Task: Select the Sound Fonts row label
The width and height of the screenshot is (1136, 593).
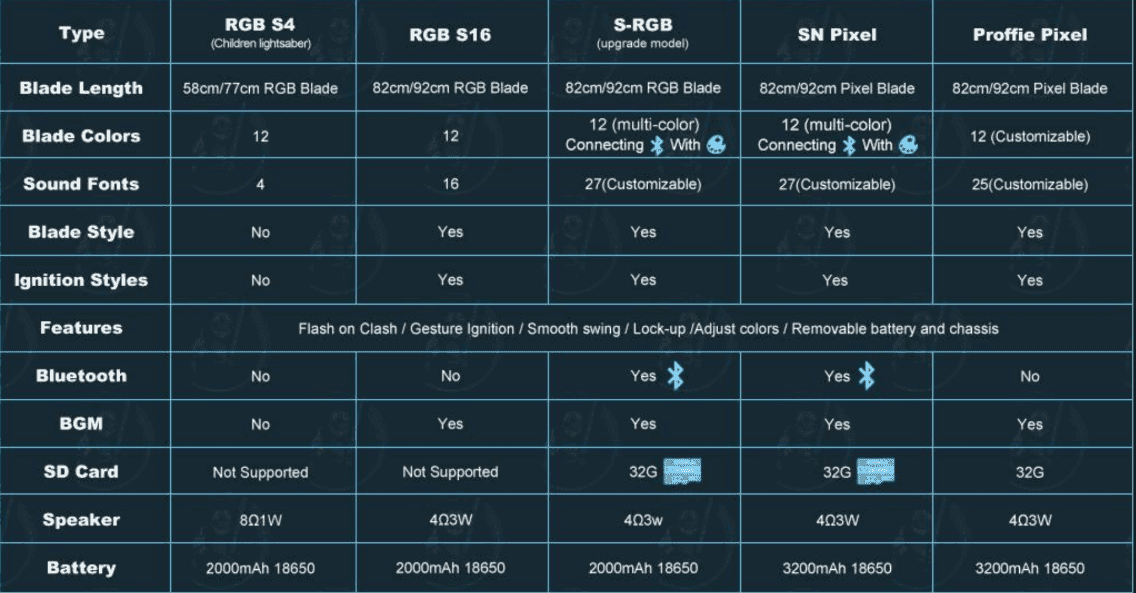Action: pos(81,184)
